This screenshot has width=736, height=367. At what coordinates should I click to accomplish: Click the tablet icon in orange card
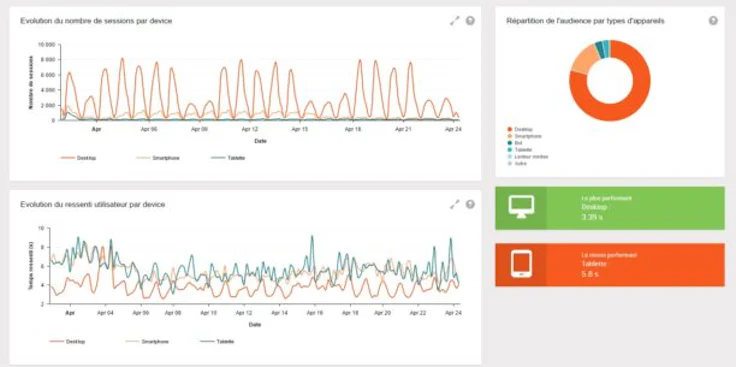point(521,264)
